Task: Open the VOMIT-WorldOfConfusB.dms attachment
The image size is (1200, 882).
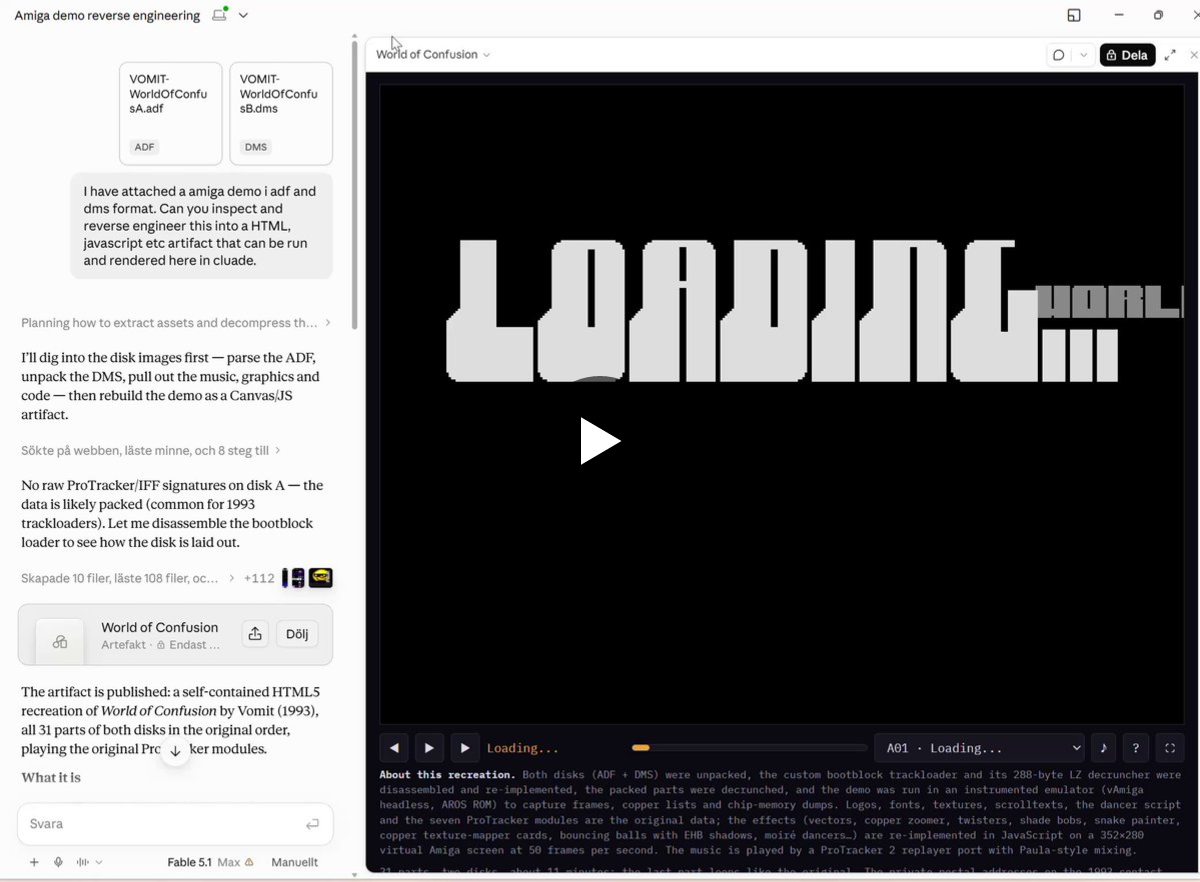Action: coord(281,114)
